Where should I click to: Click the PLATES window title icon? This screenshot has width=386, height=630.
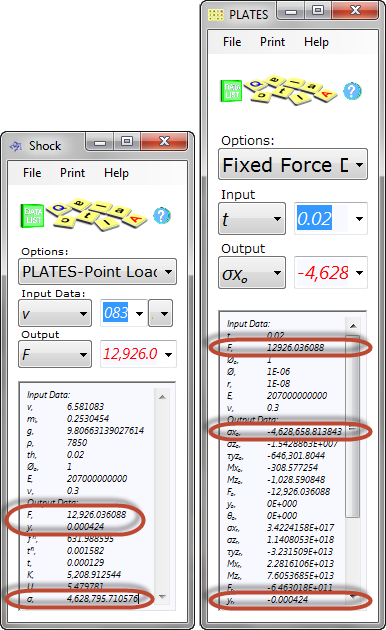[x=216, y=15]
